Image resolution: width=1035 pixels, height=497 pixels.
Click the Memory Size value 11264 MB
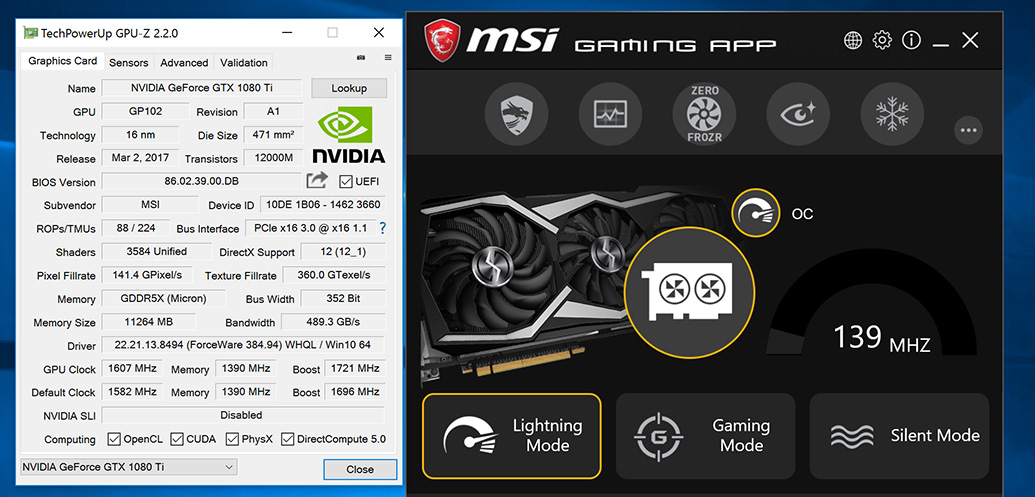pos(149,322)
